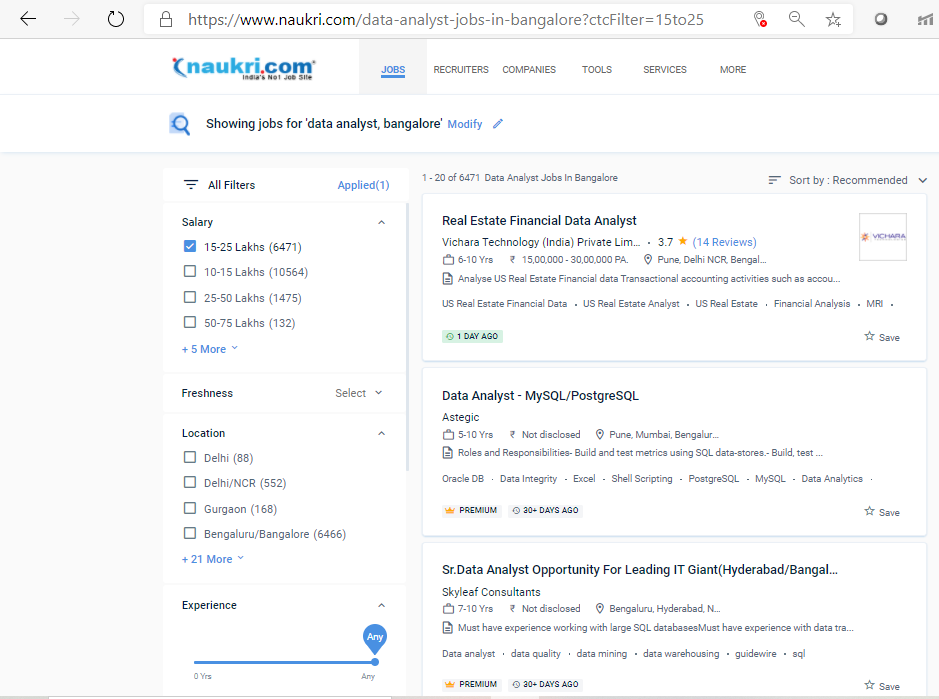Screen dimensions: 939x699
Task: Open '(14 Reviews)' link for Vichara
Action: coord(725,242)
